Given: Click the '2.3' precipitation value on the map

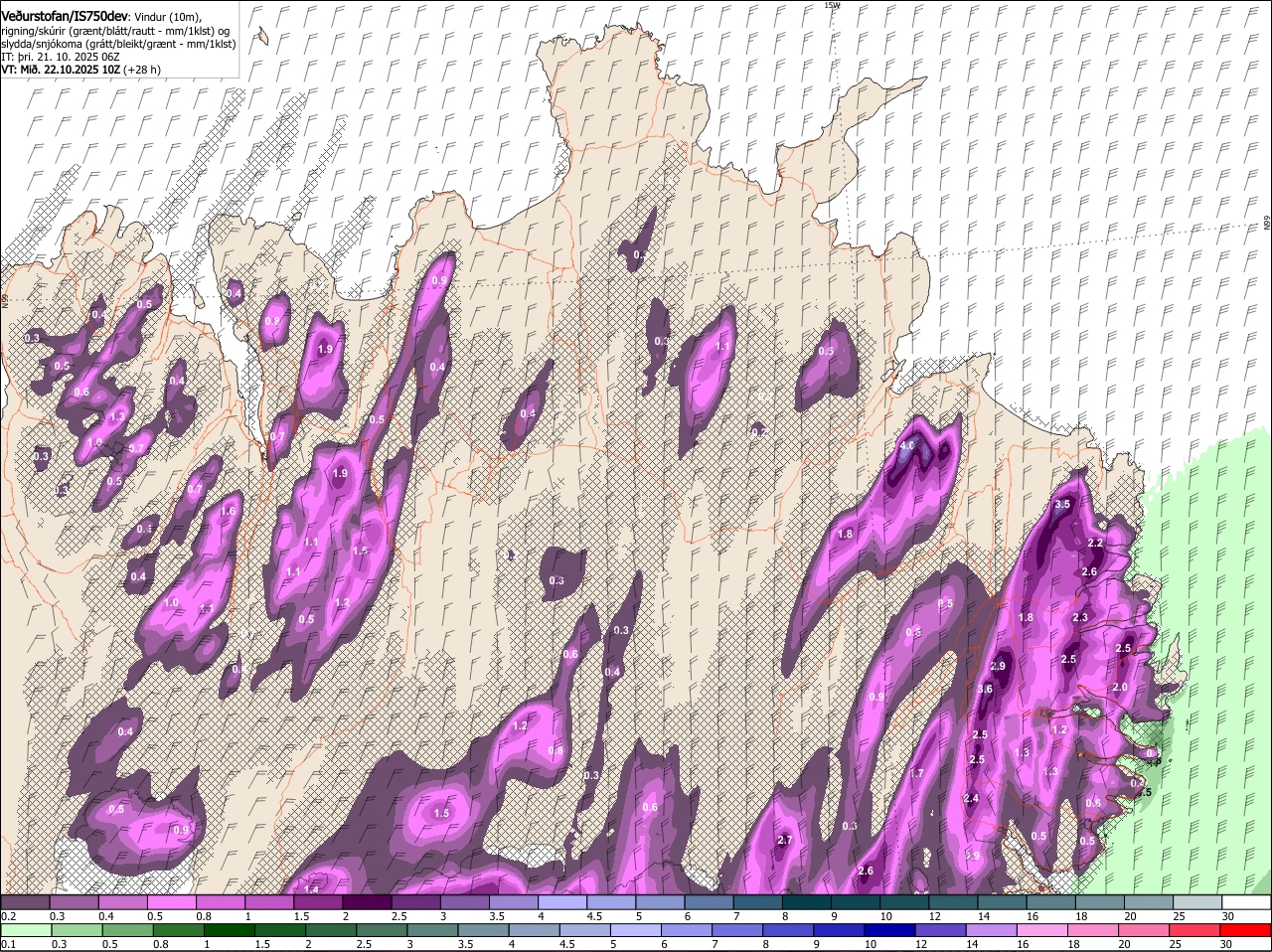Looking at the screenshot, I should tap(1081, 618).
